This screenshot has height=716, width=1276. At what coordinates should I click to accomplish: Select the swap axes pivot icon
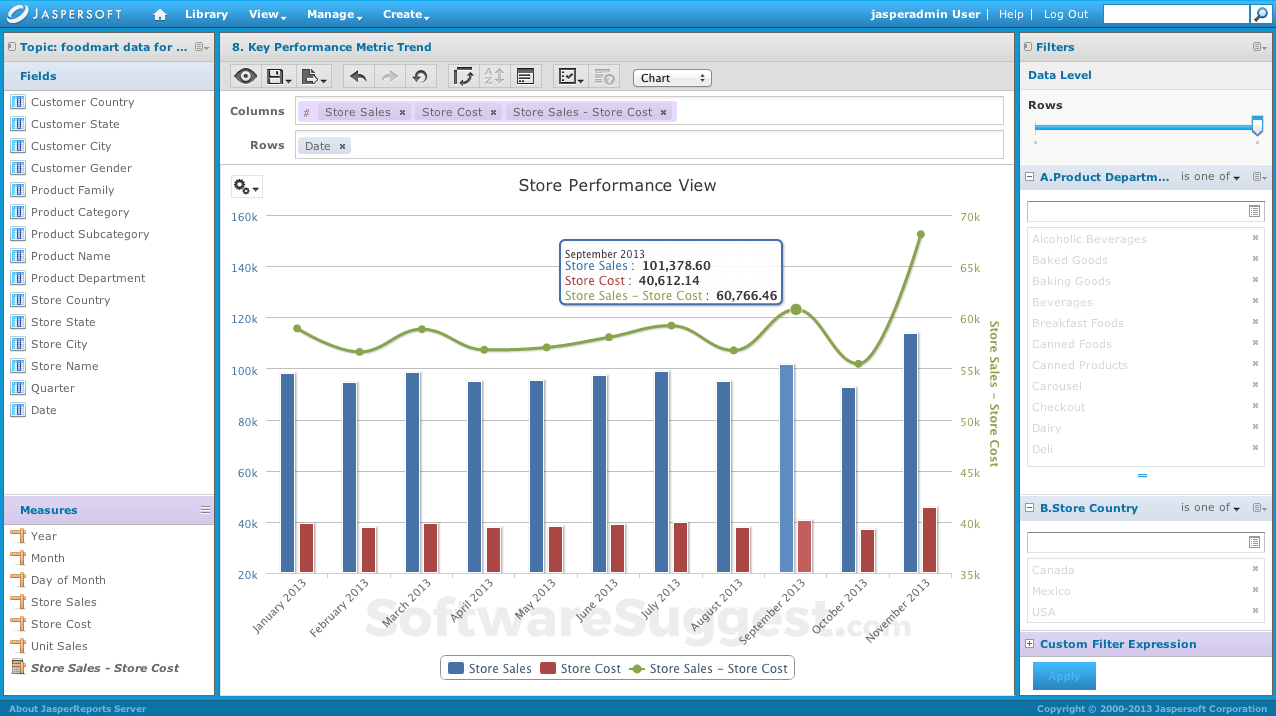tap(465, 77)
